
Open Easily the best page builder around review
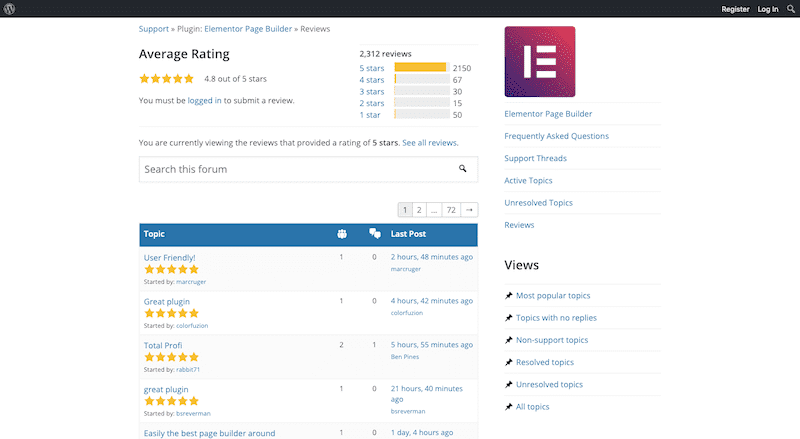209,433
